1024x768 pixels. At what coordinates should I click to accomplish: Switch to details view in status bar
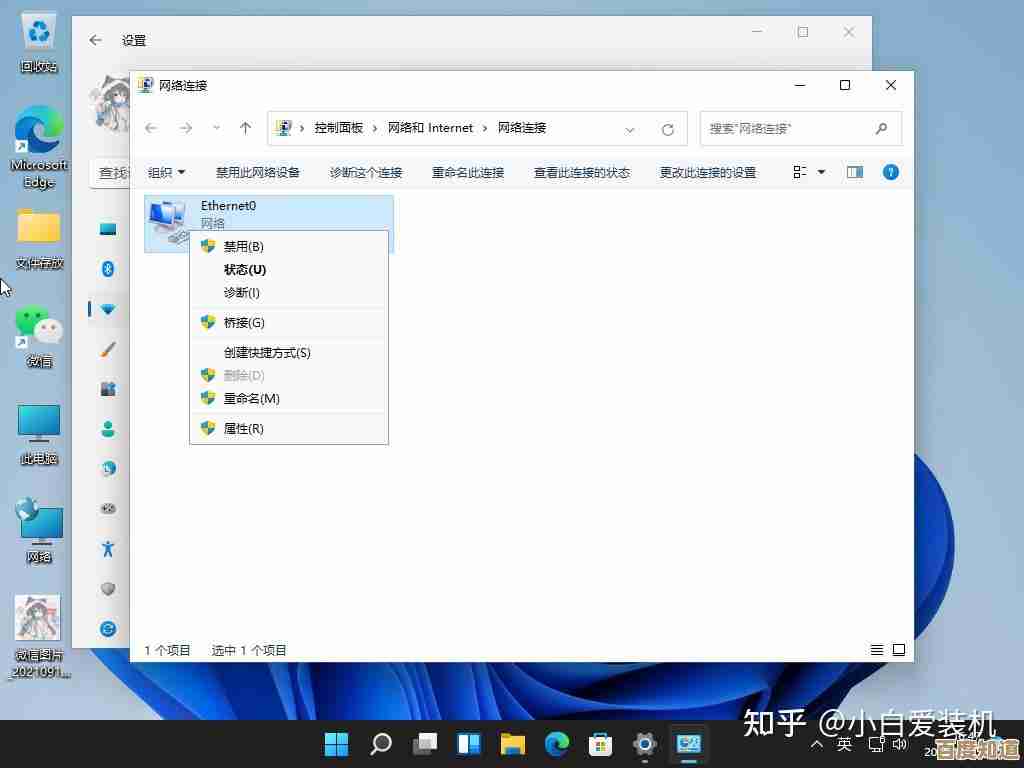pos(877,650)
